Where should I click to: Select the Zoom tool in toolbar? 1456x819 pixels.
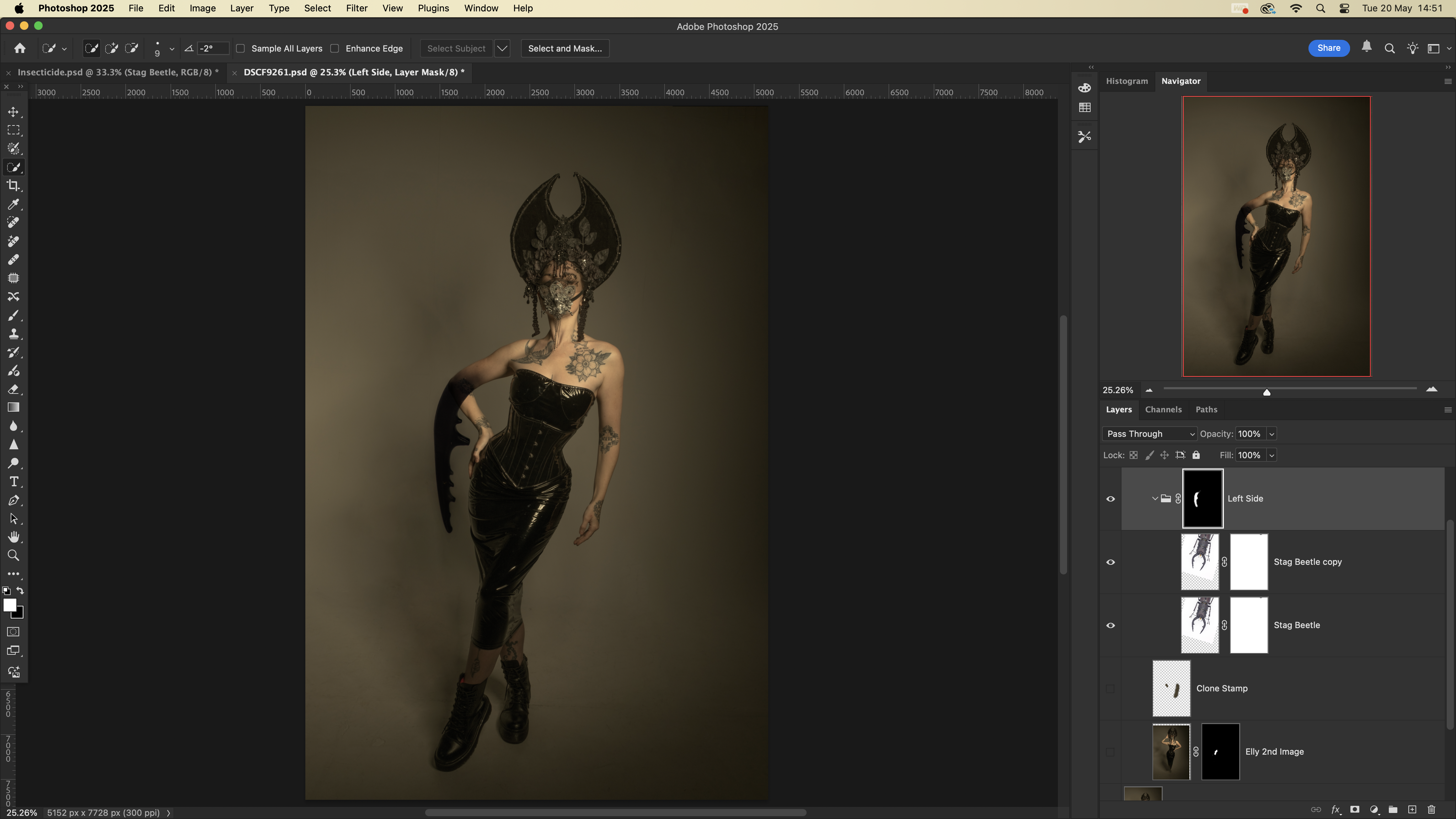pos(14,556)
